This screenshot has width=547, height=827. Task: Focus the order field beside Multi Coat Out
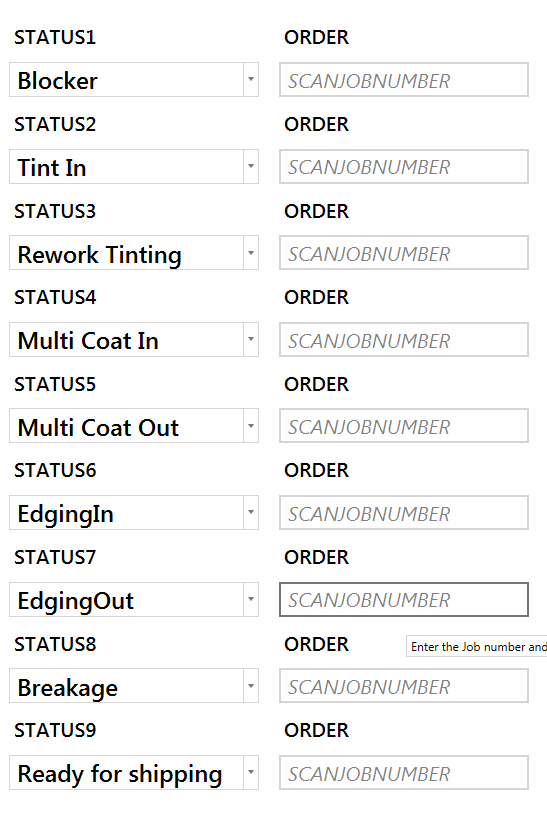pos(404,426)
